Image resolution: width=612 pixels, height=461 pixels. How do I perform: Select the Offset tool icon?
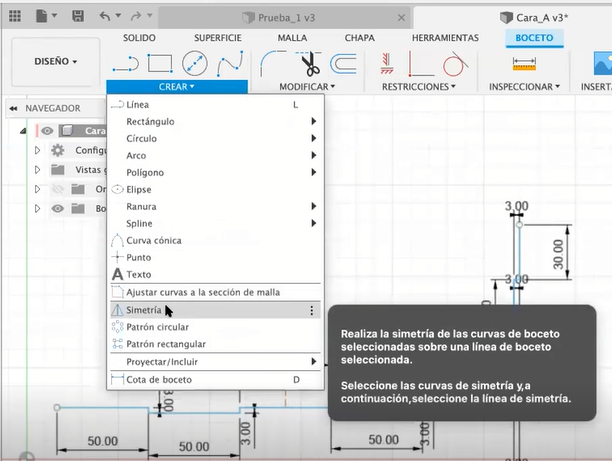[x=343, y=64]
